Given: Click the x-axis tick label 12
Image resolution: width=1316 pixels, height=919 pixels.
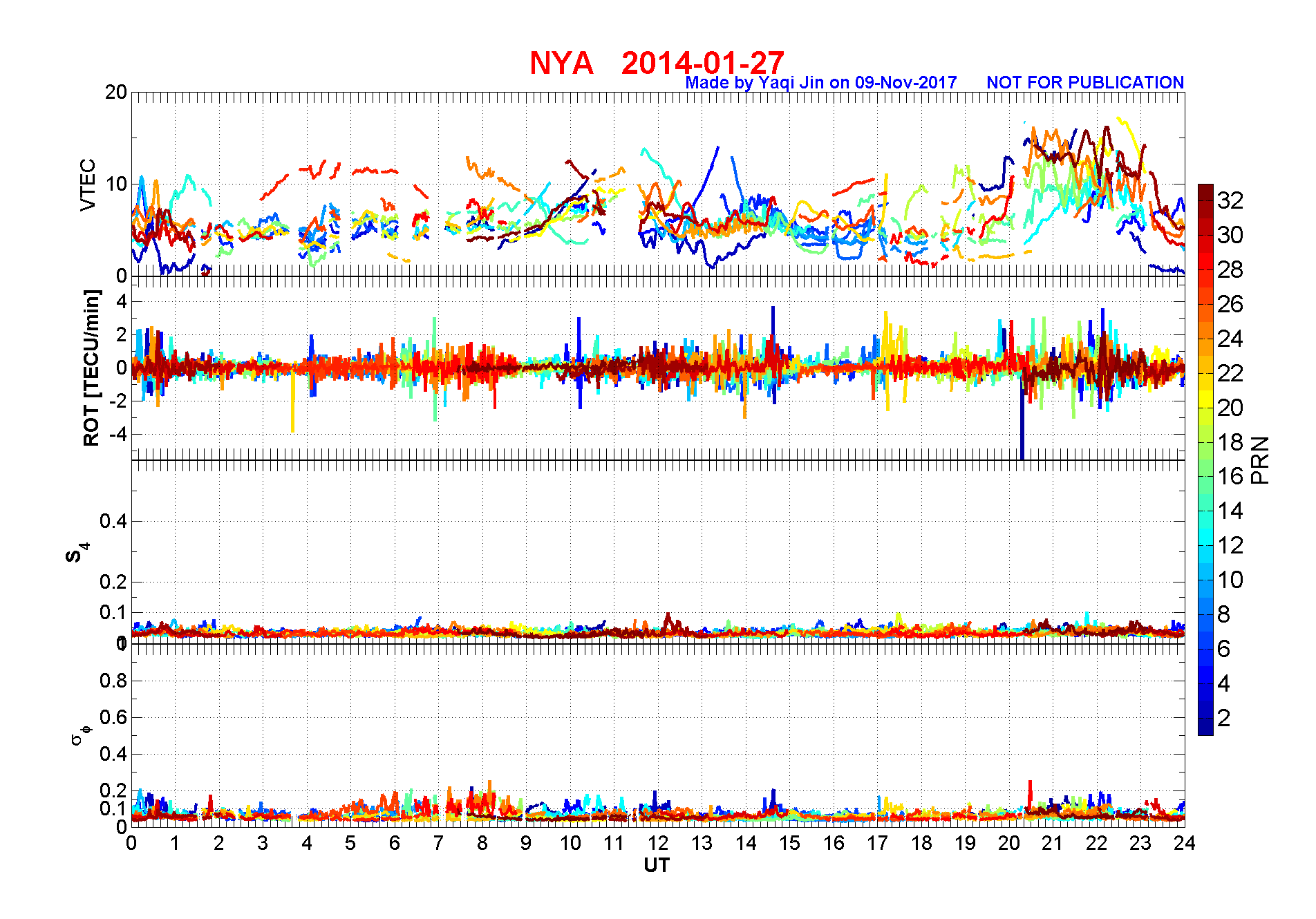Looking at the screenshot, I should coord(658,843).
